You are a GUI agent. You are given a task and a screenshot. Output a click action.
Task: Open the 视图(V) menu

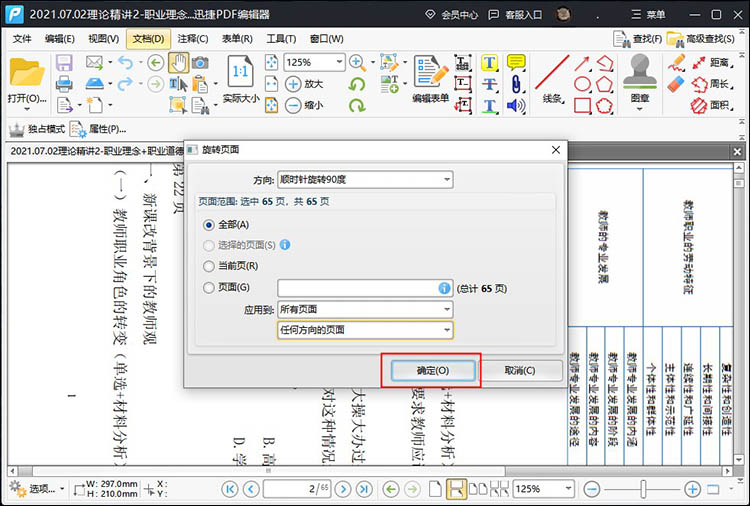[x=103, y=39]
